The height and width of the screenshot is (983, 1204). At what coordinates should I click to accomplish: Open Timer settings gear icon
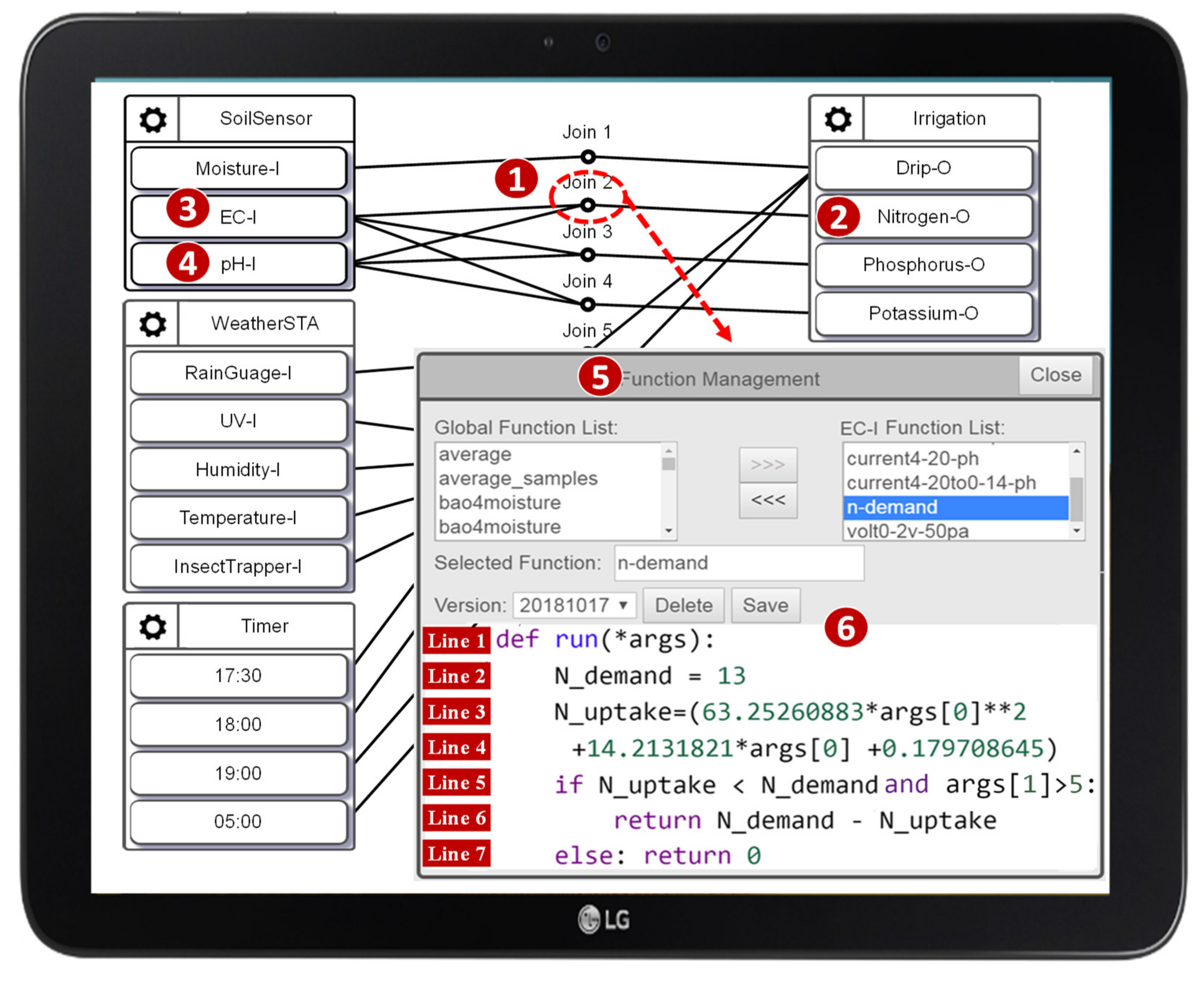tap(153, 627)
